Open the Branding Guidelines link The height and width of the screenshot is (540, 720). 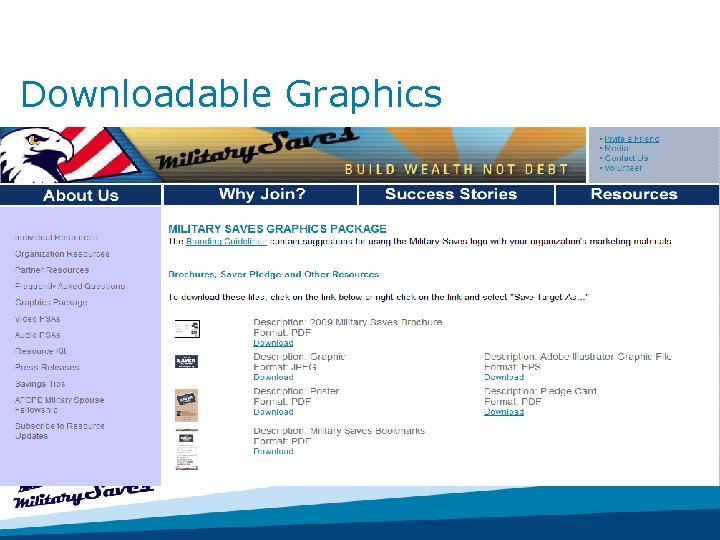pos(226,242)
